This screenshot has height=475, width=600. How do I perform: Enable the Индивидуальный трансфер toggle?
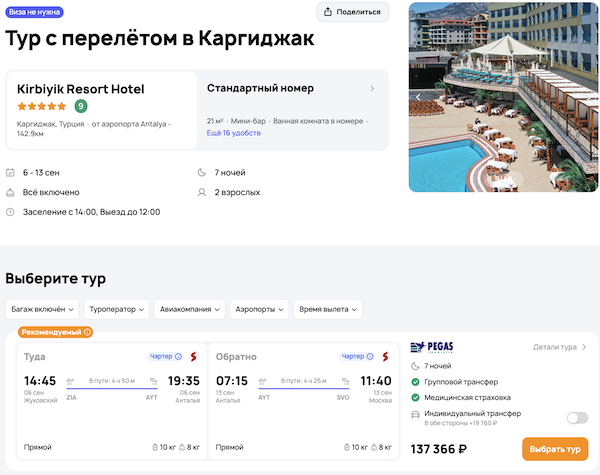(577, 418)
